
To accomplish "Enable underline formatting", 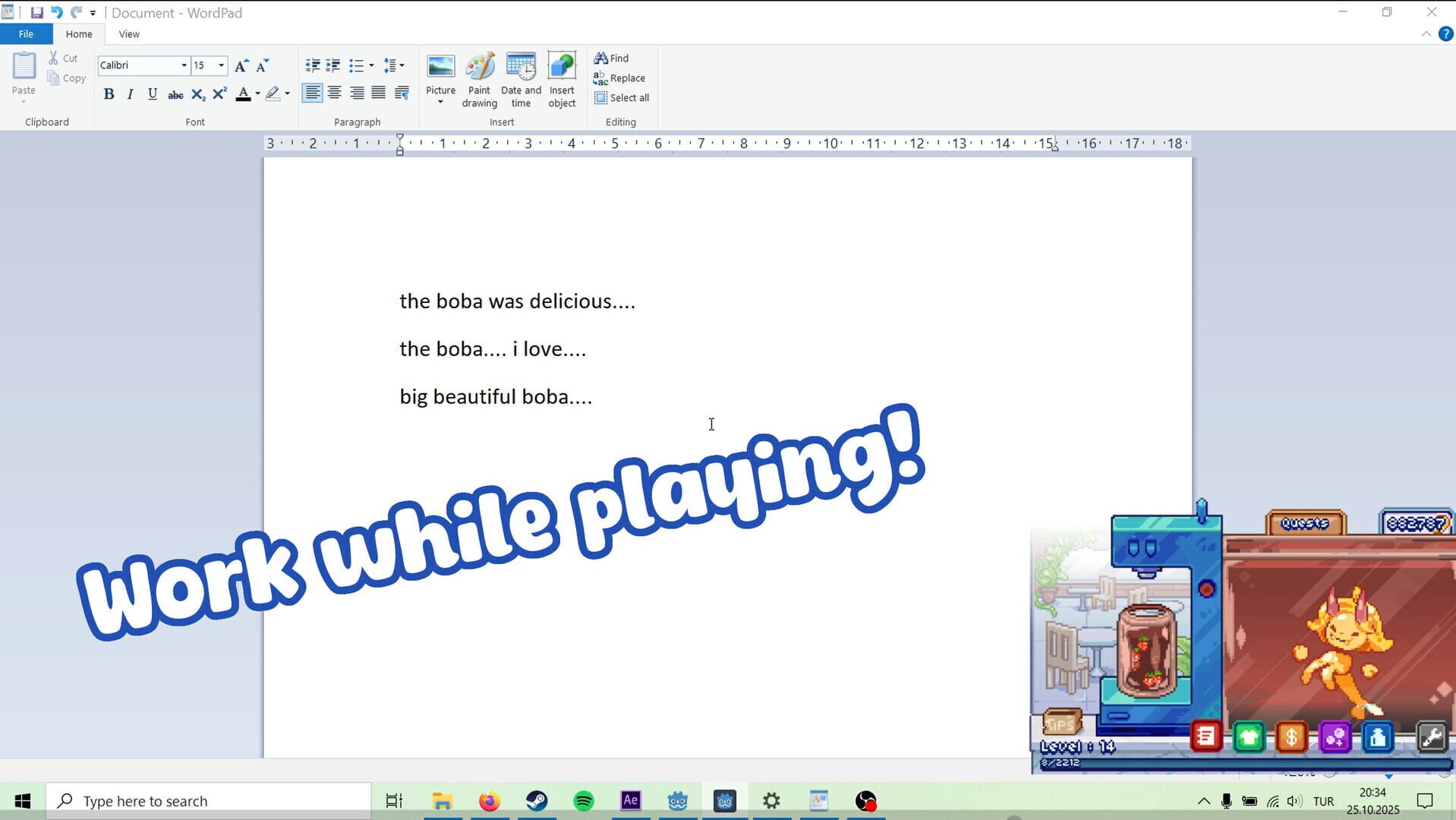I will (x=152, y=93).
